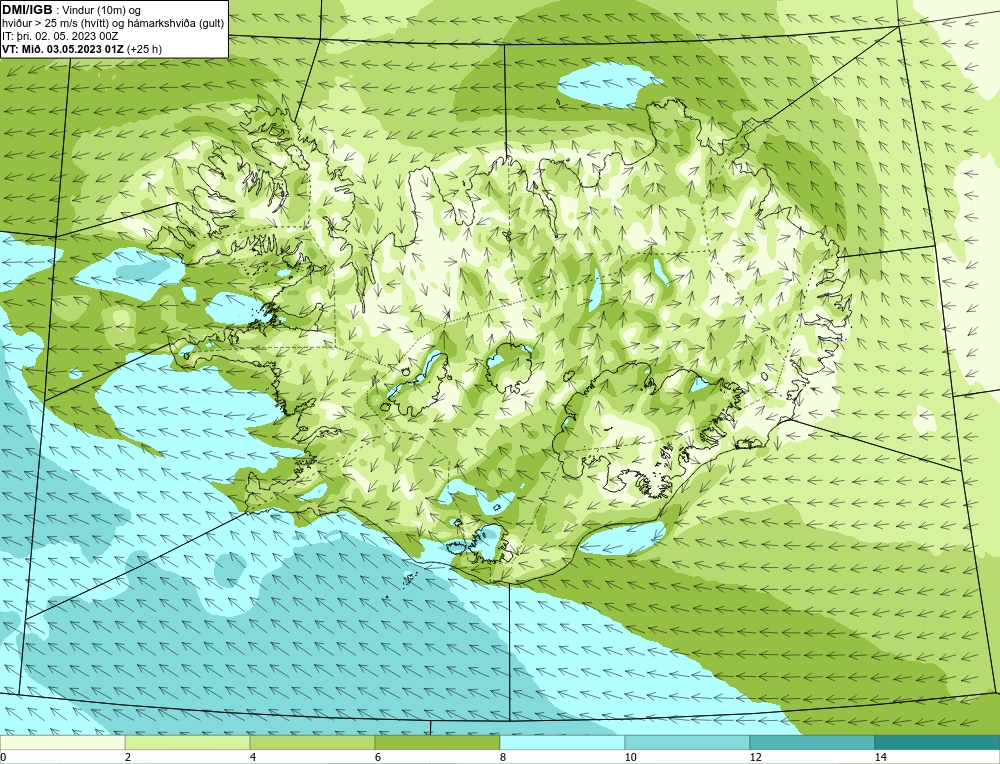This screenshot has width=1000, height=764.
Task: Click the legend label 2
Action: click(x=128, y=757)
